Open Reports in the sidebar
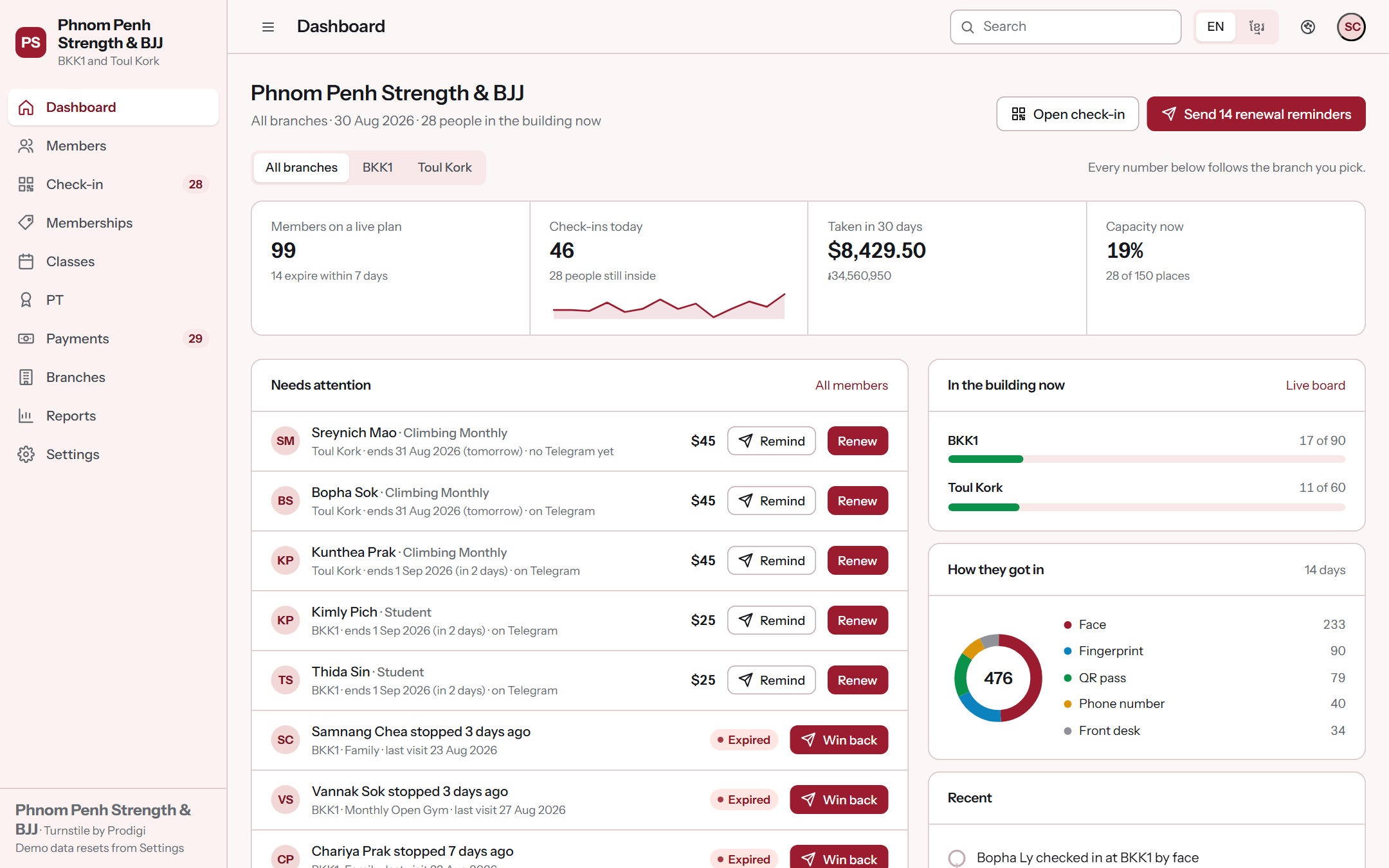This screenshot has width=1389, height=868. [x=113, y=416]
